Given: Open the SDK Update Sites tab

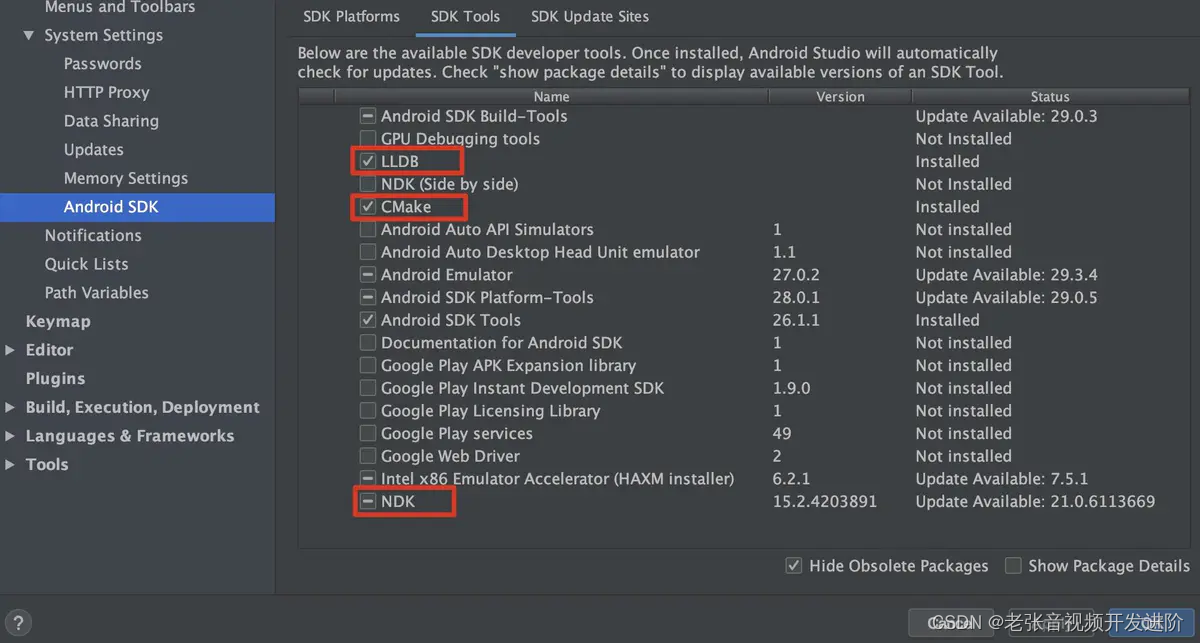Looking at the screenshot, I should coord(589,16).
